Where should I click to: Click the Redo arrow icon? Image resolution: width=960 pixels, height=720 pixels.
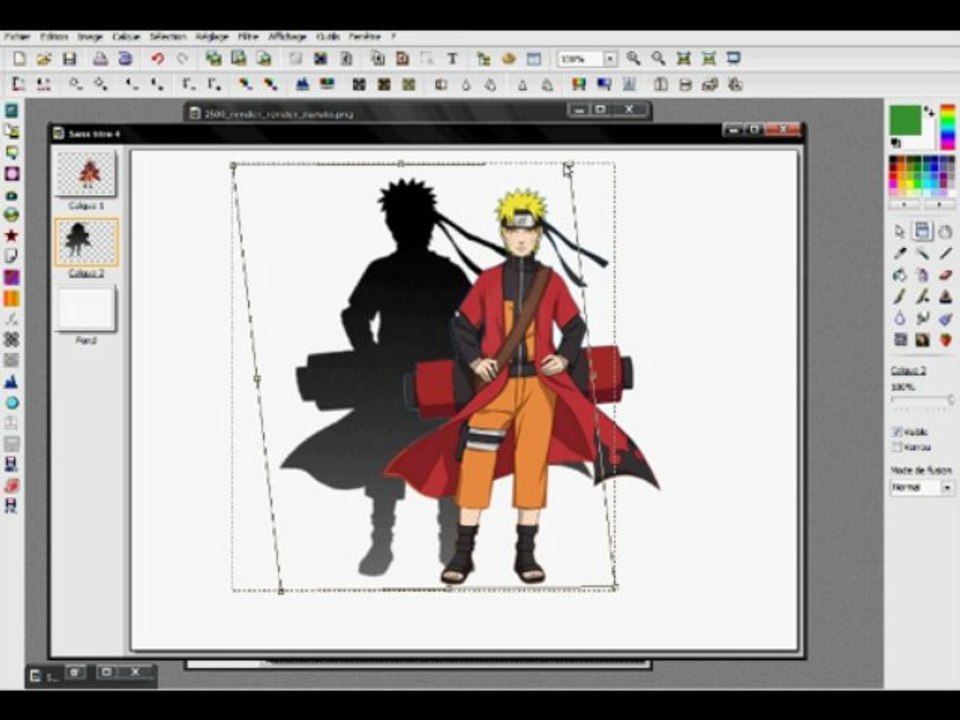[182, 59]
